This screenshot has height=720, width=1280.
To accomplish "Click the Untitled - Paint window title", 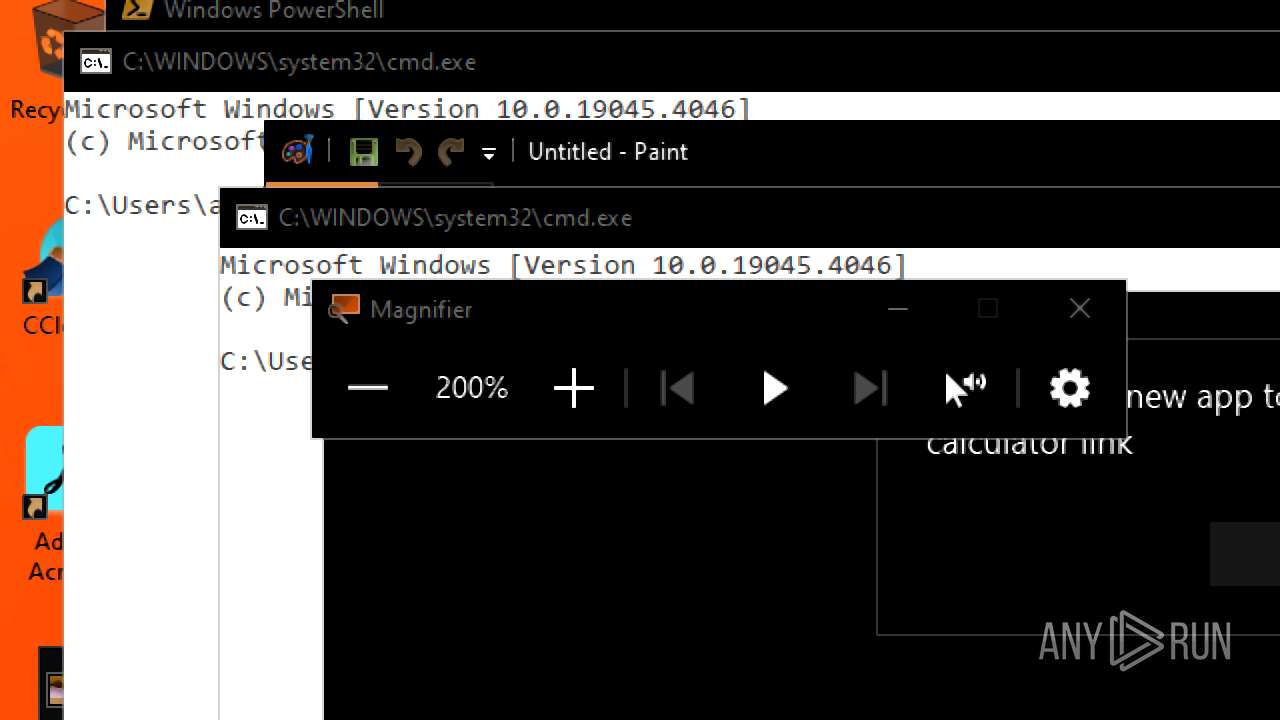I will pos(608,152).
